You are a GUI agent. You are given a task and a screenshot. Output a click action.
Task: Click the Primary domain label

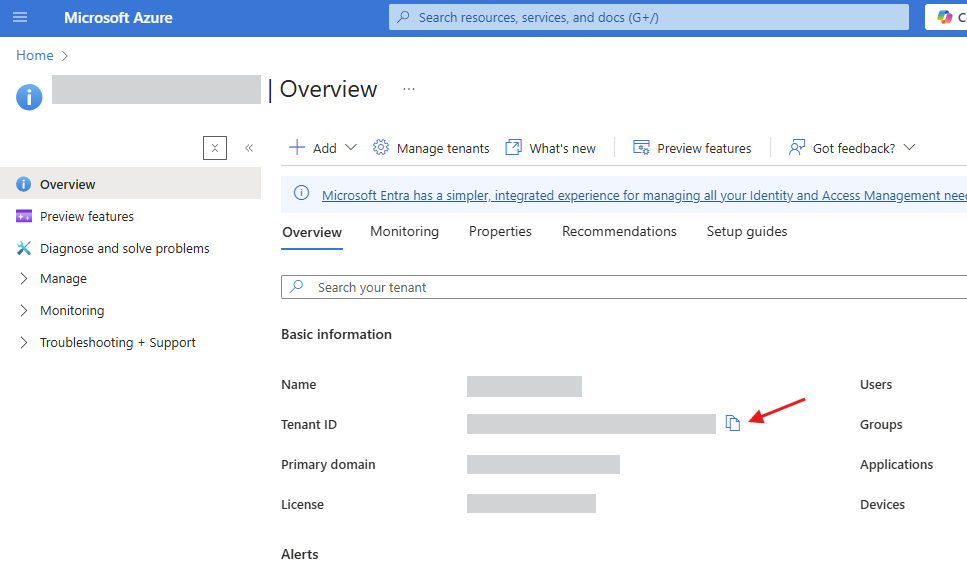click(x=328, y=465)
